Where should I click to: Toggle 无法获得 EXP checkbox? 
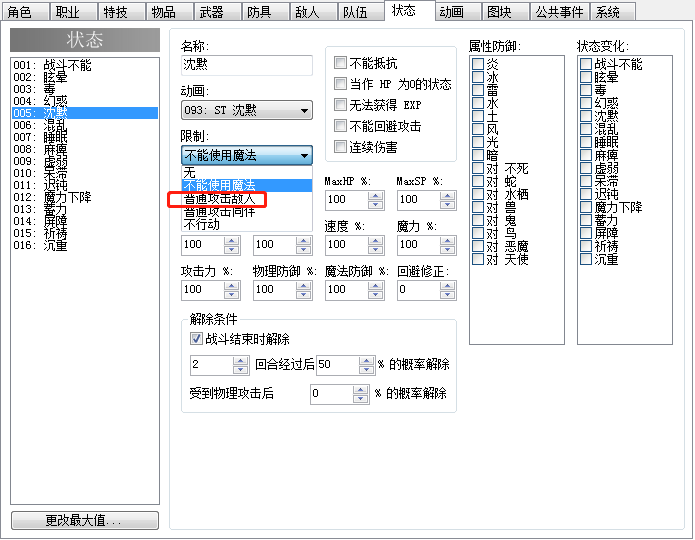(340, 105)
